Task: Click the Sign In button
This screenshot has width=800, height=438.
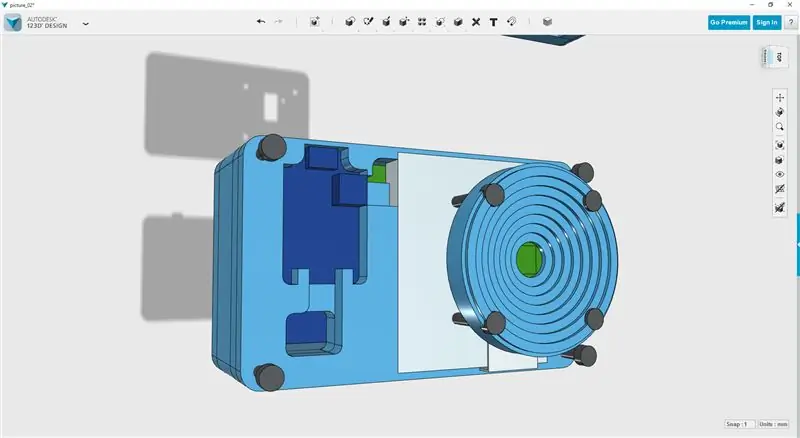Action: coord(767,22)
